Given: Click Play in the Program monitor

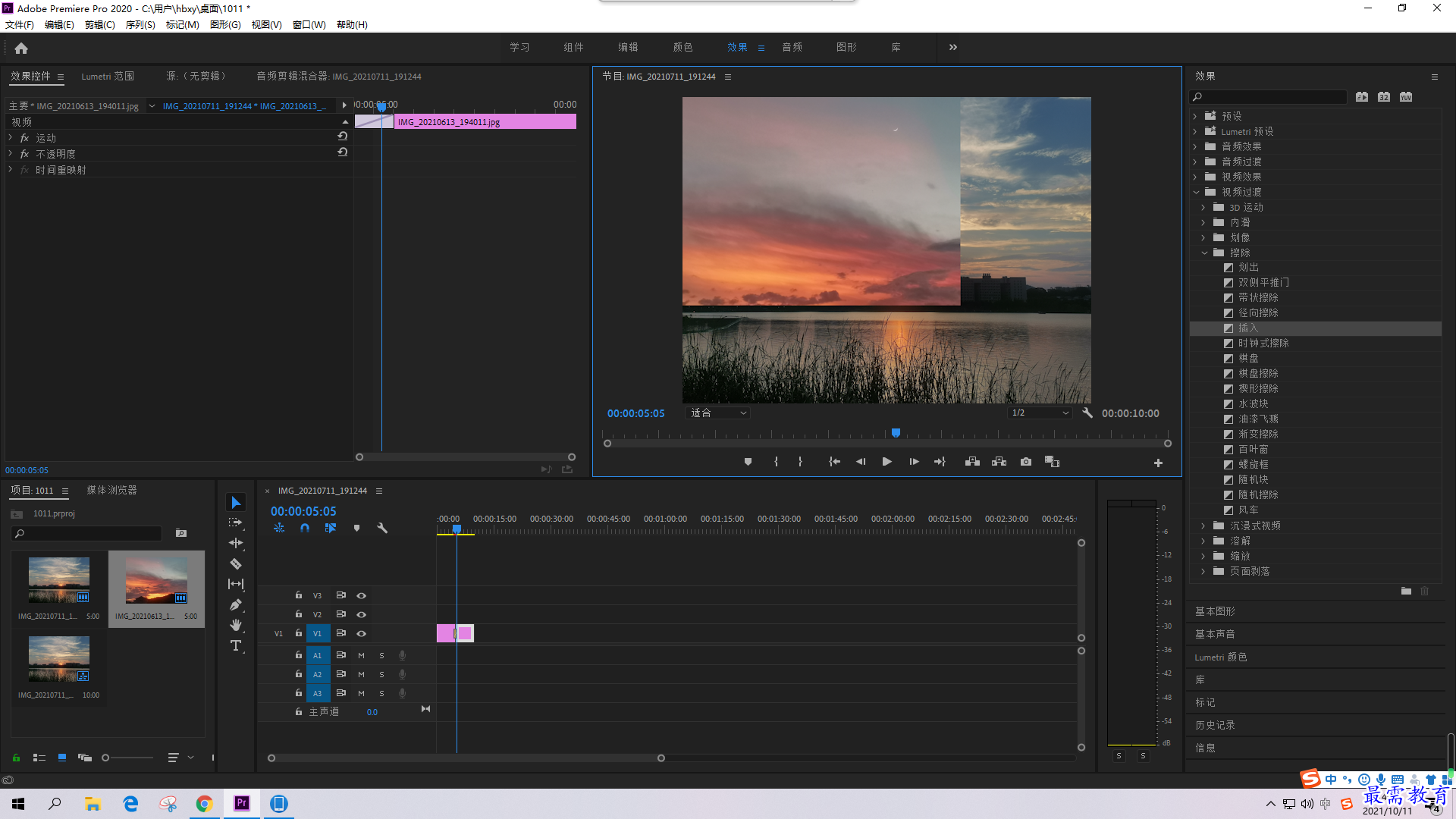Looking at the screenshot, I should pyautogui.click(x=886, y=462).
